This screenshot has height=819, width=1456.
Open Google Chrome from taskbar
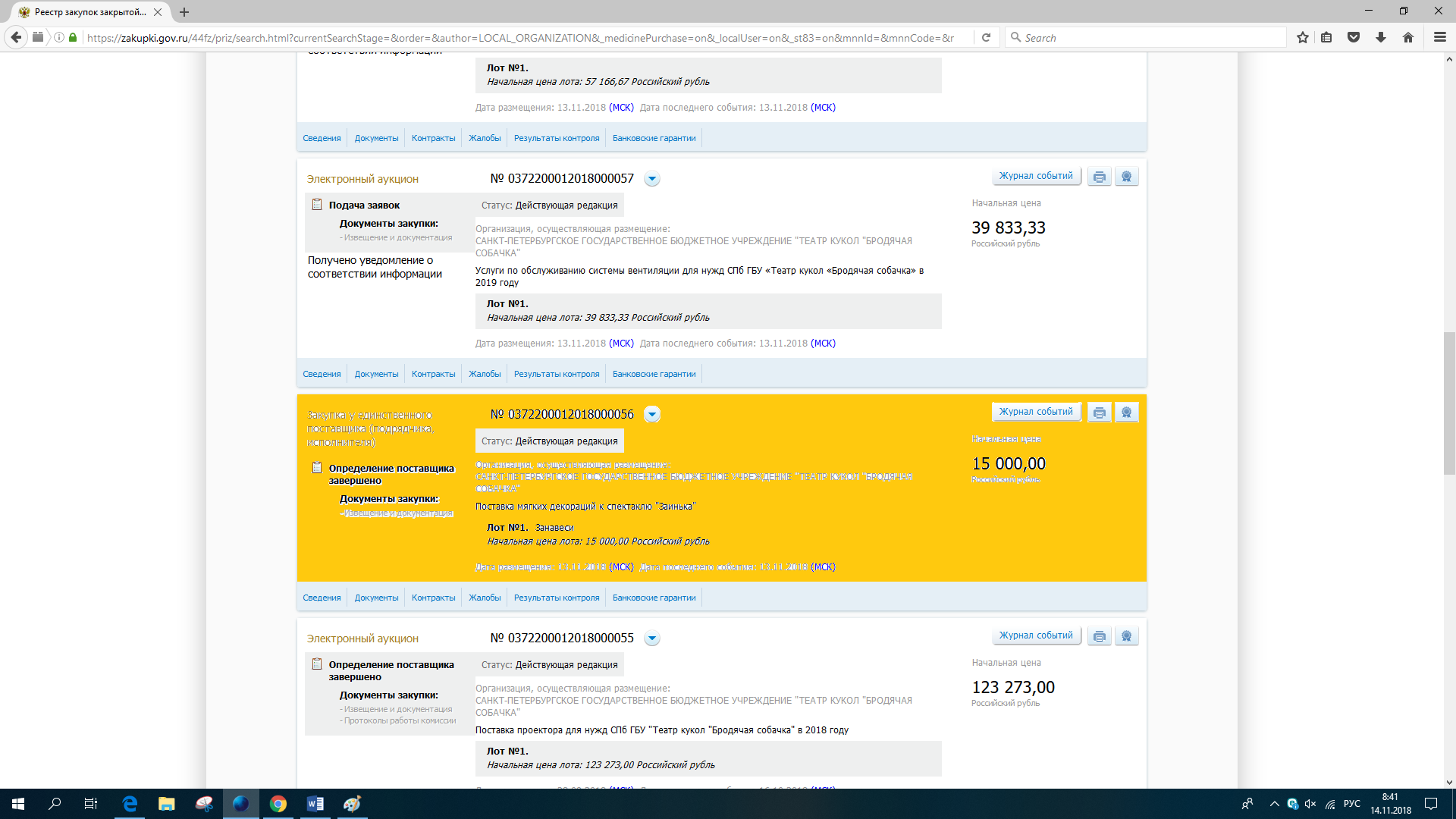pos(278,804)
